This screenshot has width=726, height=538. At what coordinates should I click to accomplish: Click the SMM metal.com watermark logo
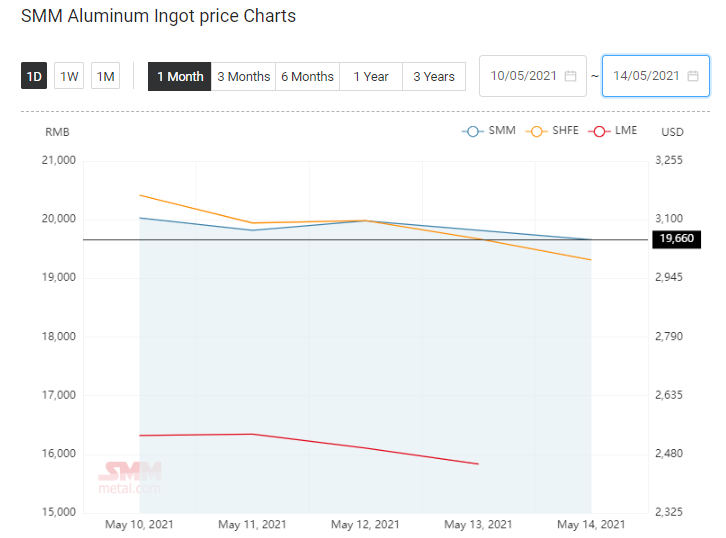tap(130, 478)
